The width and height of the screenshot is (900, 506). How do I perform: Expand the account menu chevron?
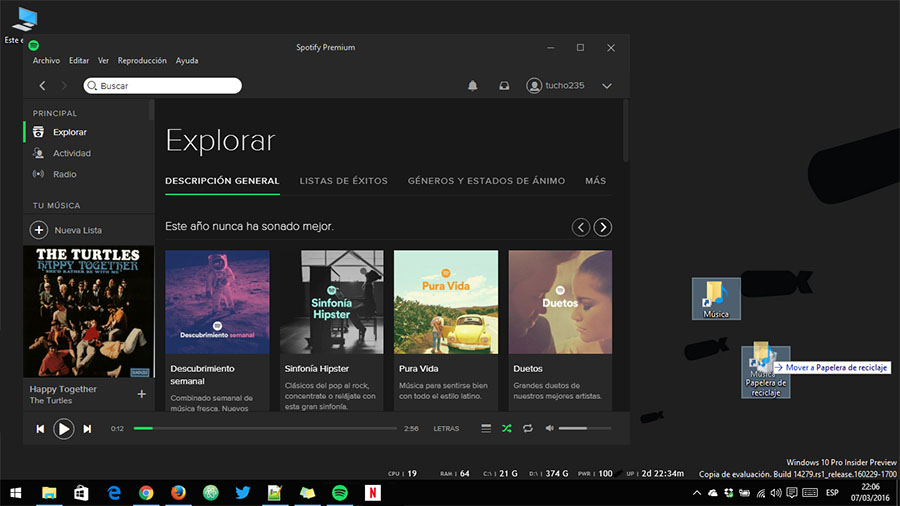pyautogui.click(x=607, y=86)
